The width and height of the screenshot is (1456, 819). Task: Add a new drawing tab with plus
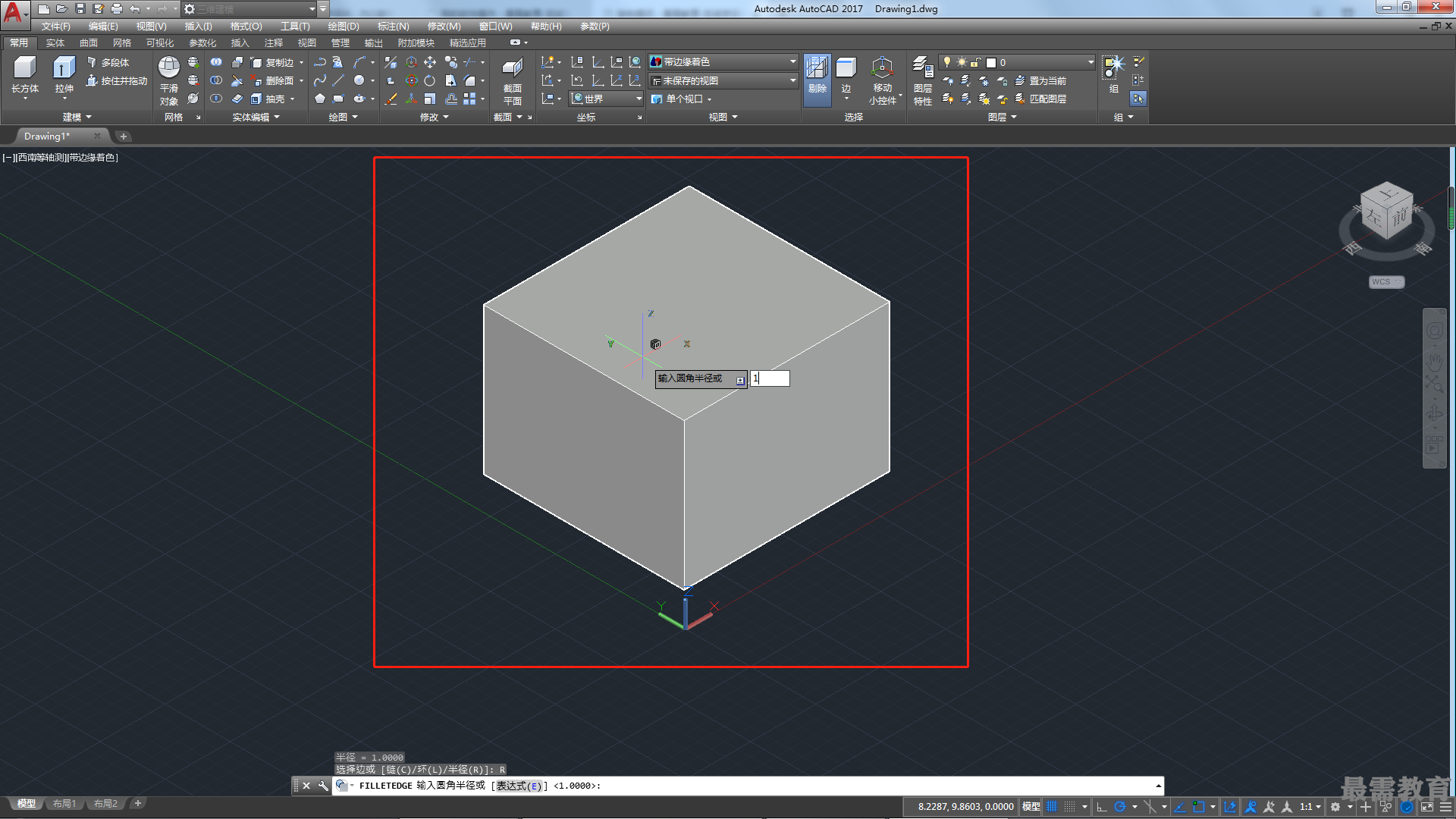click(x=124, y=136)
